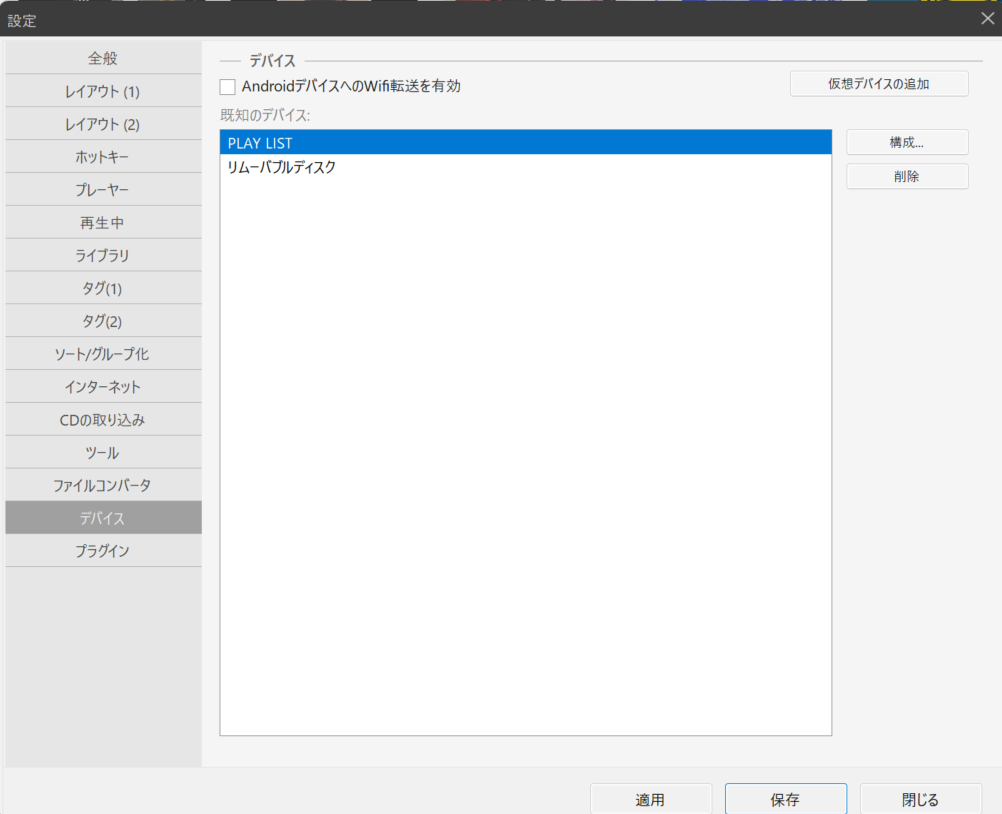Open ソート/グループ化 settings

click(x=103, y=354)
